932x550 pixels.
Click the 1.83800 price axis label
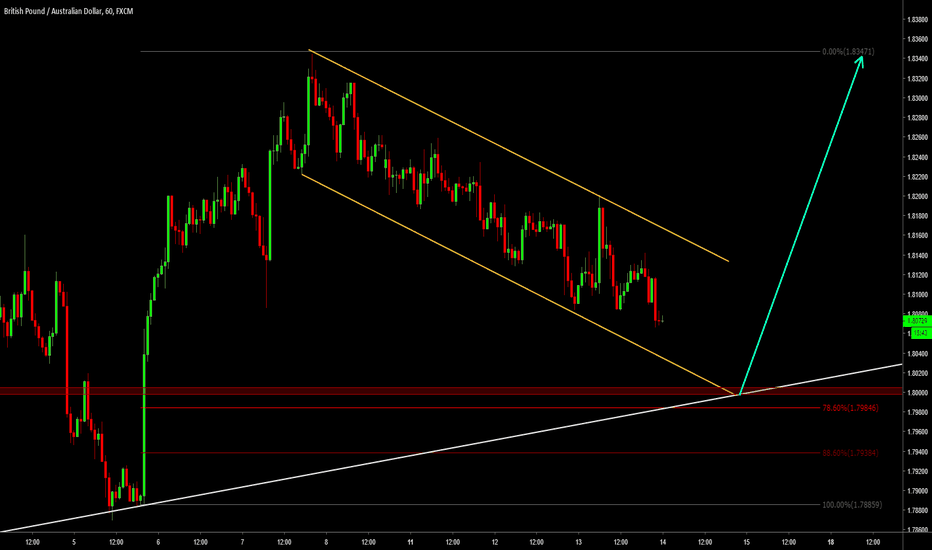(x=918, y=20)
